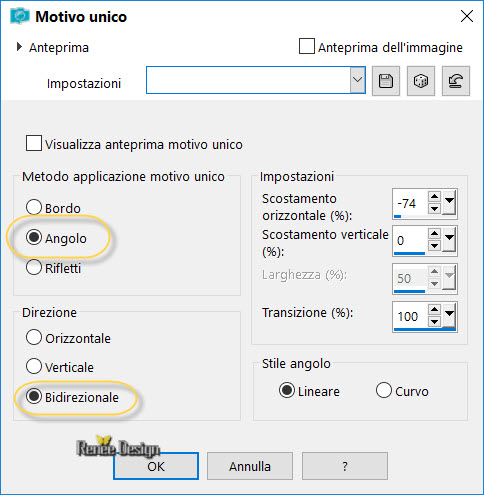Increase Scostamento orizzontale with the up arrow
484x495 pixels.
pyautogui.click(x=434, y=196)
